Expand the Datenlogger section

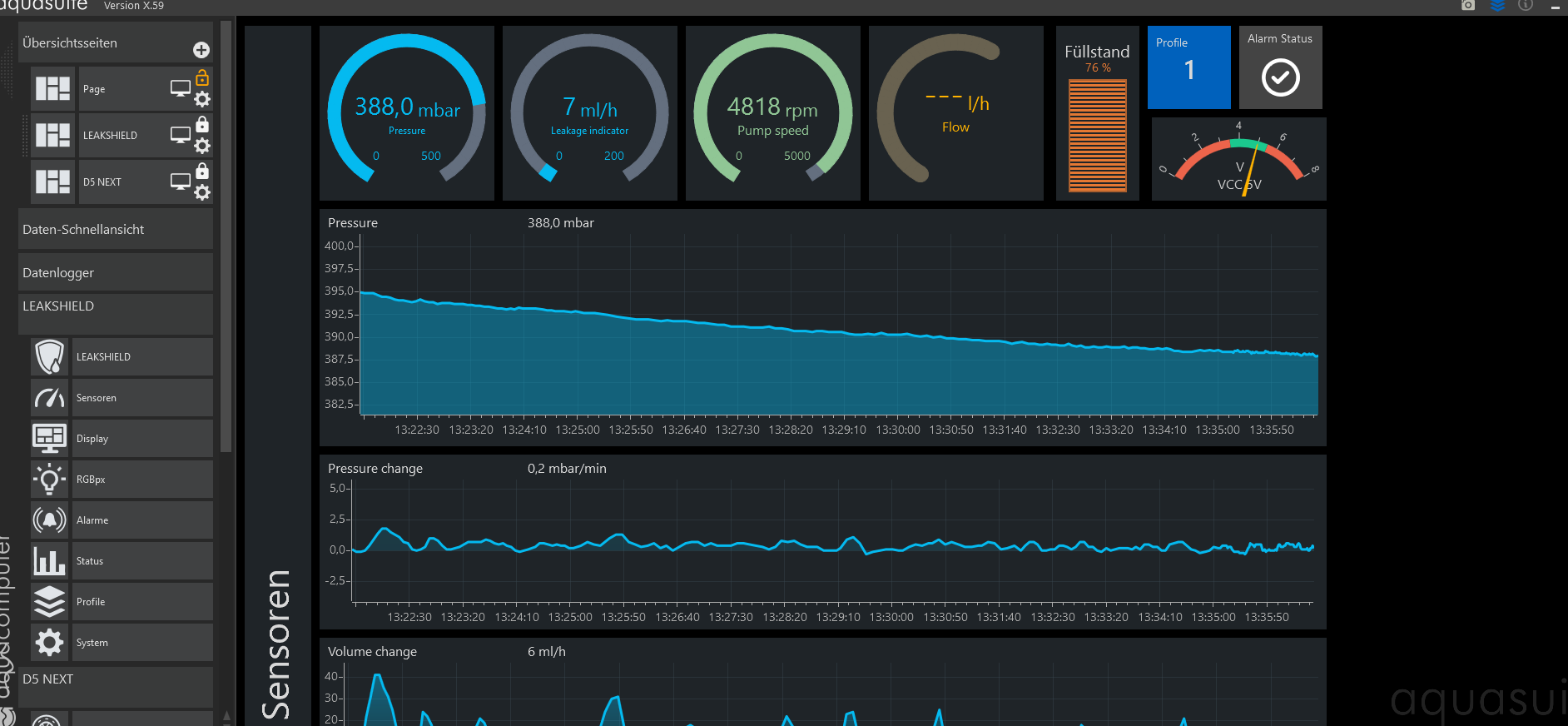pos(116,272)
